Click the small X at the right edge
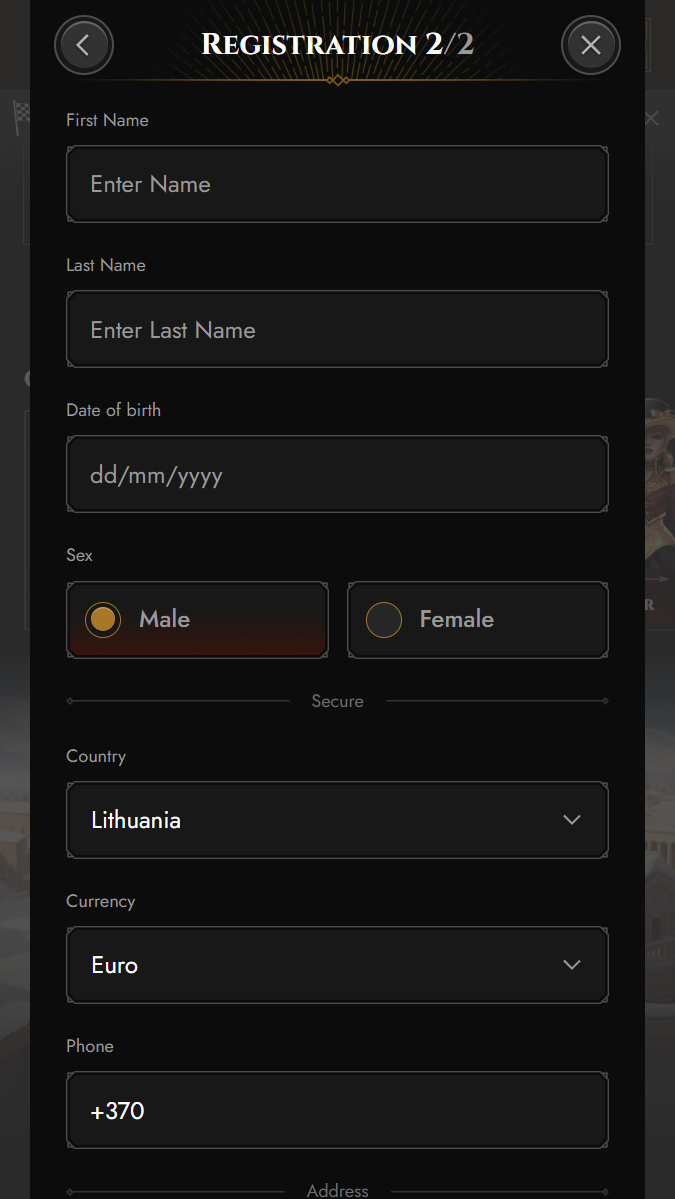This screenshot has width=675, height=1199. point(652,119)
